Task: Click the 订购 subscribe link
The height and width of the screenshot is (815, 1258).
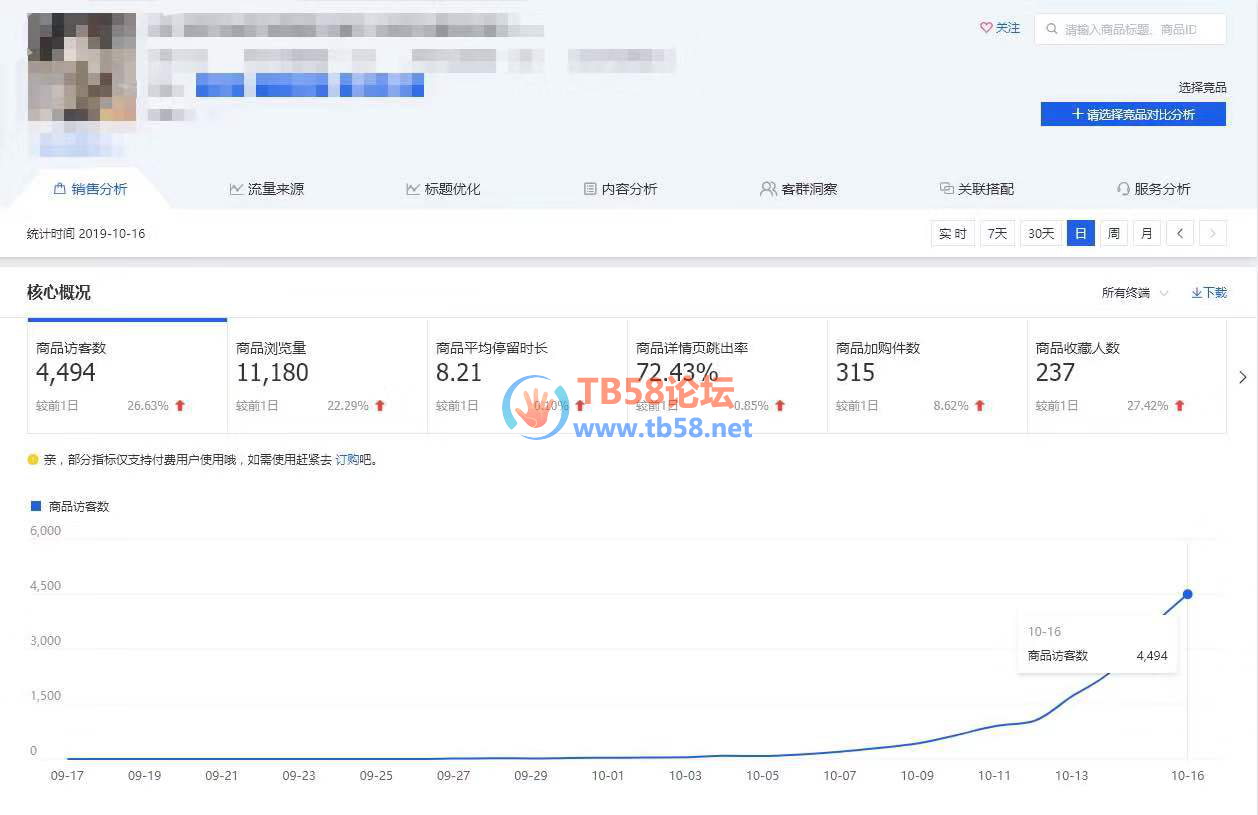Action: point(346,460)
